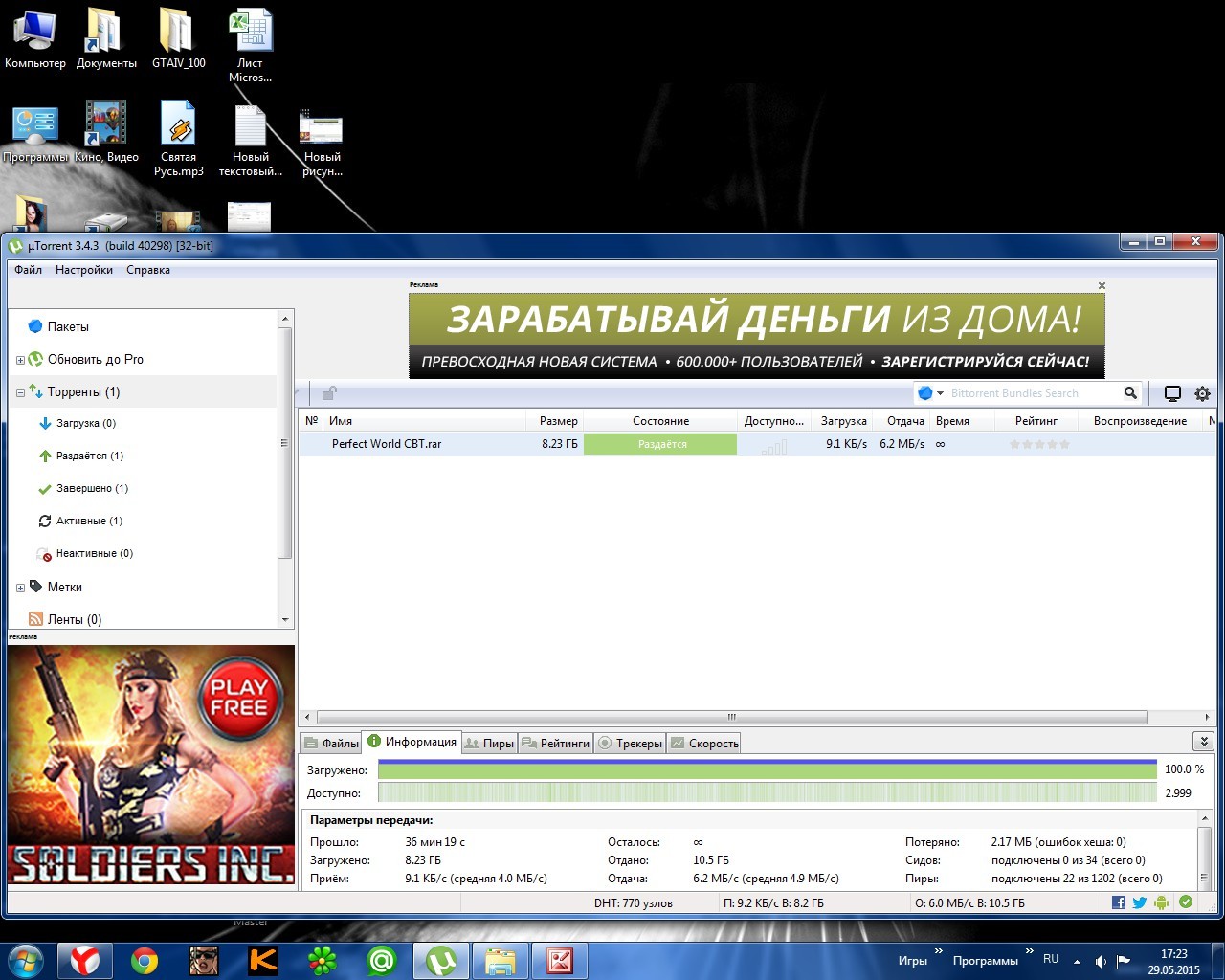Viewport: 1225px width, 980px height.
Task: Click the search magnifier icon
Action: (x=1130, y=393)
